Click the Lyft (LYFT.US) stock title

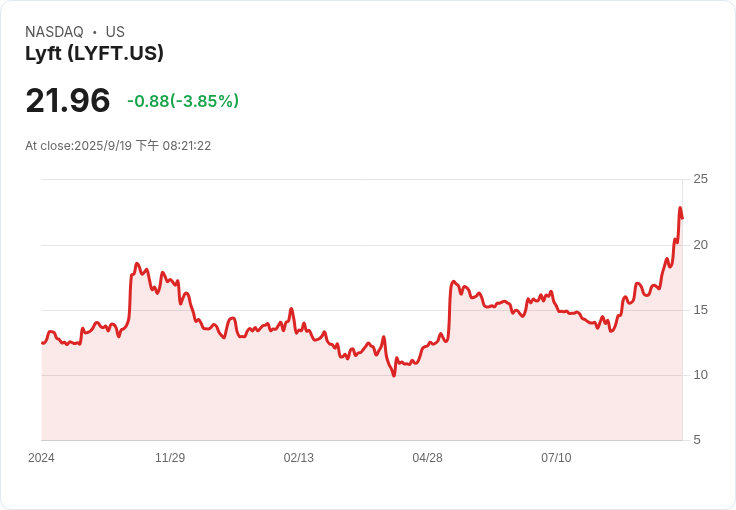[94, 53]
